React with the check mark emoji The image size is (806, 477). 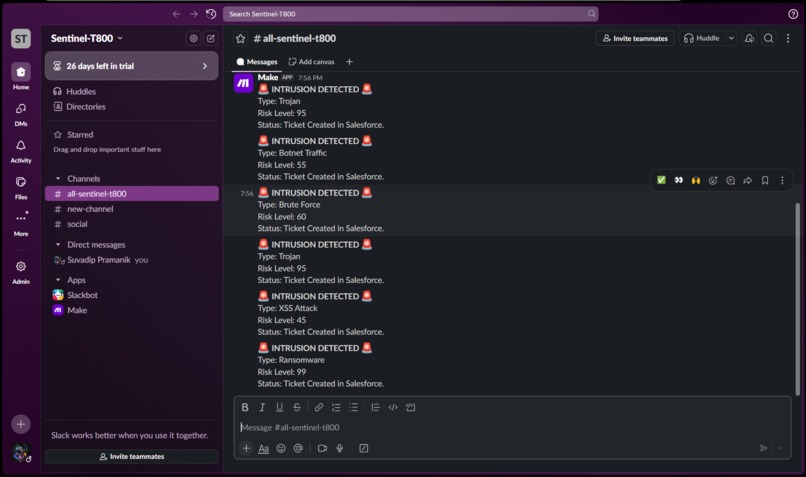[x=661, y=180]
